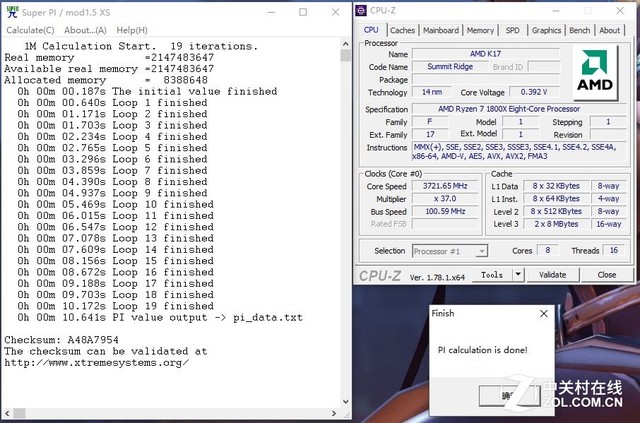
Task: Click the Multiplier value x 37.0
Action: point(445,198)
